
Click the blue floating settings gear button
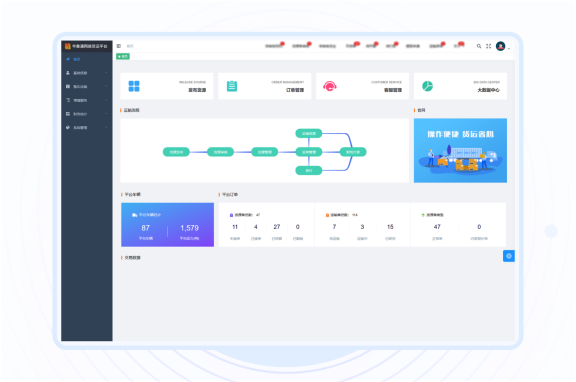509,256
